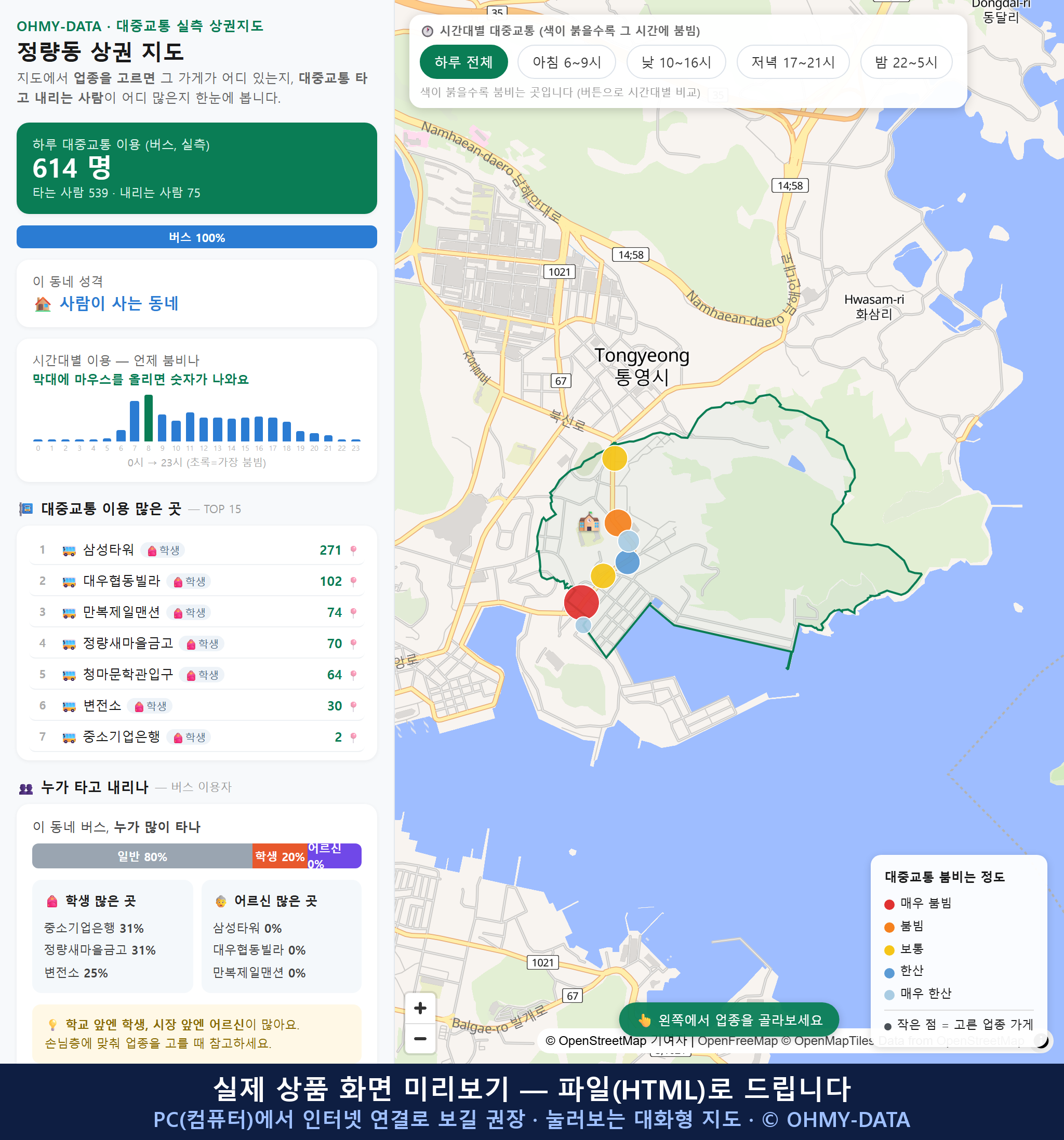
Task: Click the 어르신 0% rider segment
Action: pos(335,856)
